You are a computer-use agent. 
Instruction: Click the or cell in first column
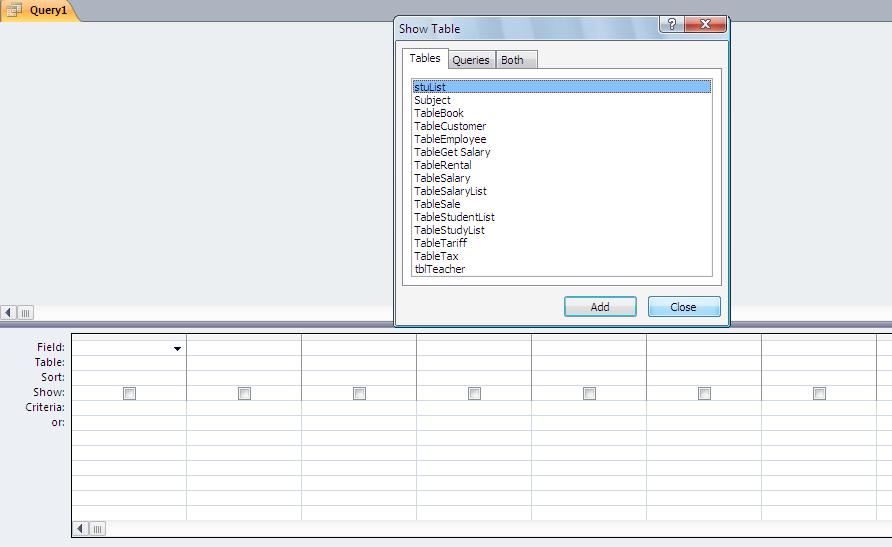(129, 422)
